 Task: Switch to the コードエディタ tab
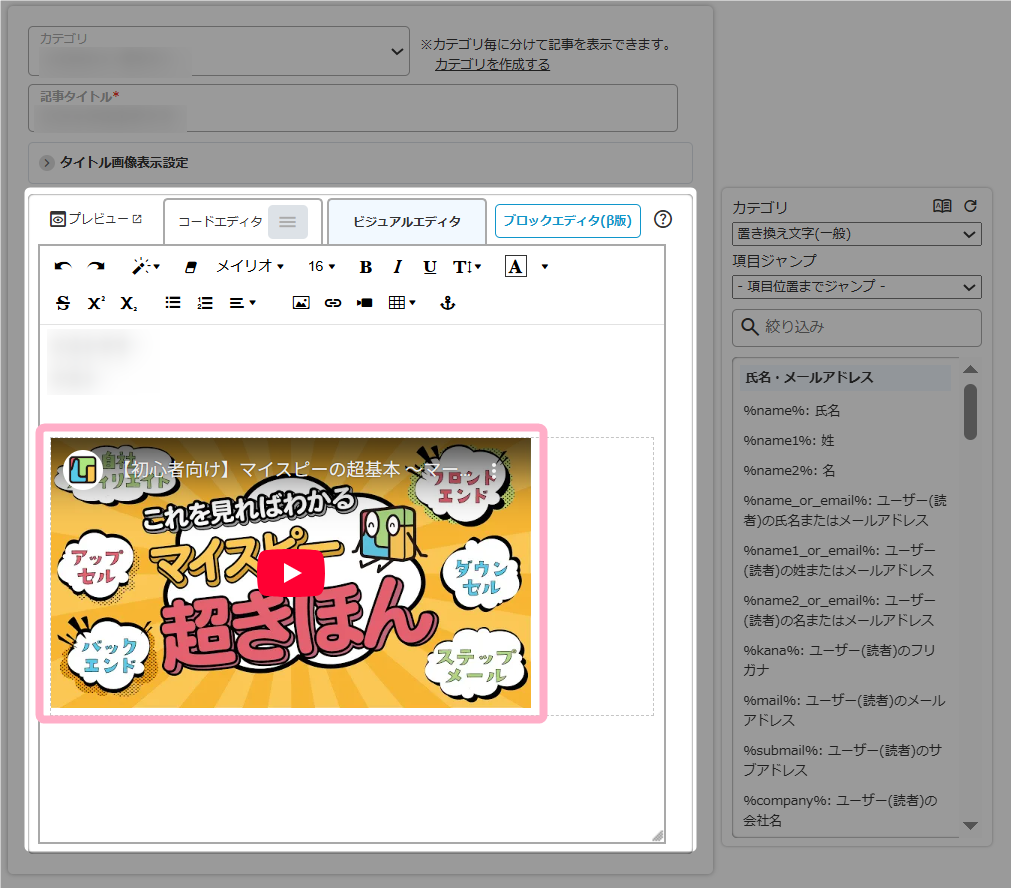point(220,221)
